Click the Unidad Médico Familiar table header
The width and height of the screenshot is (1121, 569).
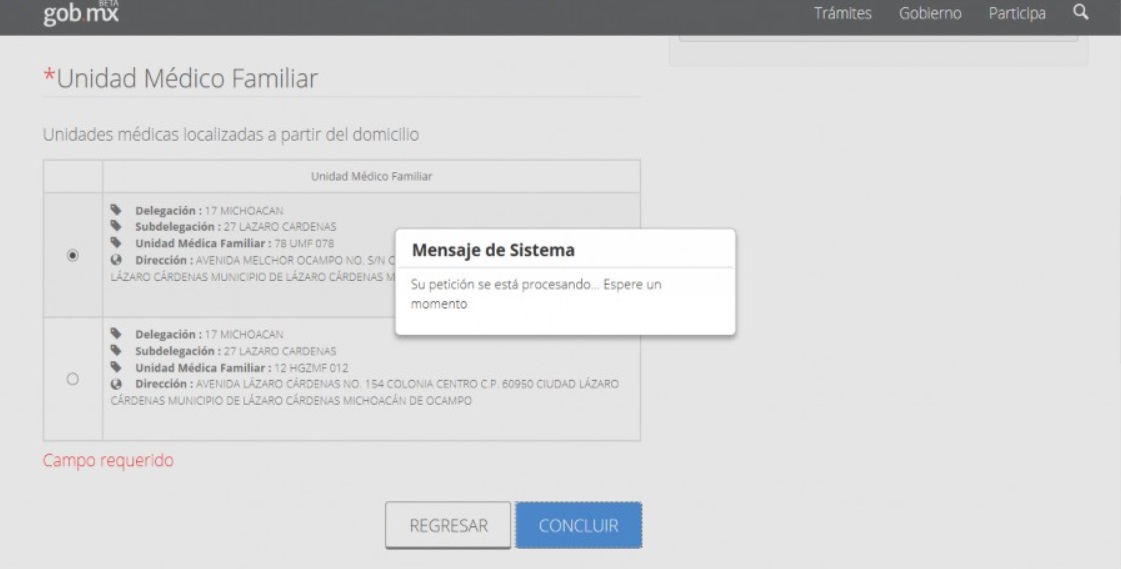[371, 176]
